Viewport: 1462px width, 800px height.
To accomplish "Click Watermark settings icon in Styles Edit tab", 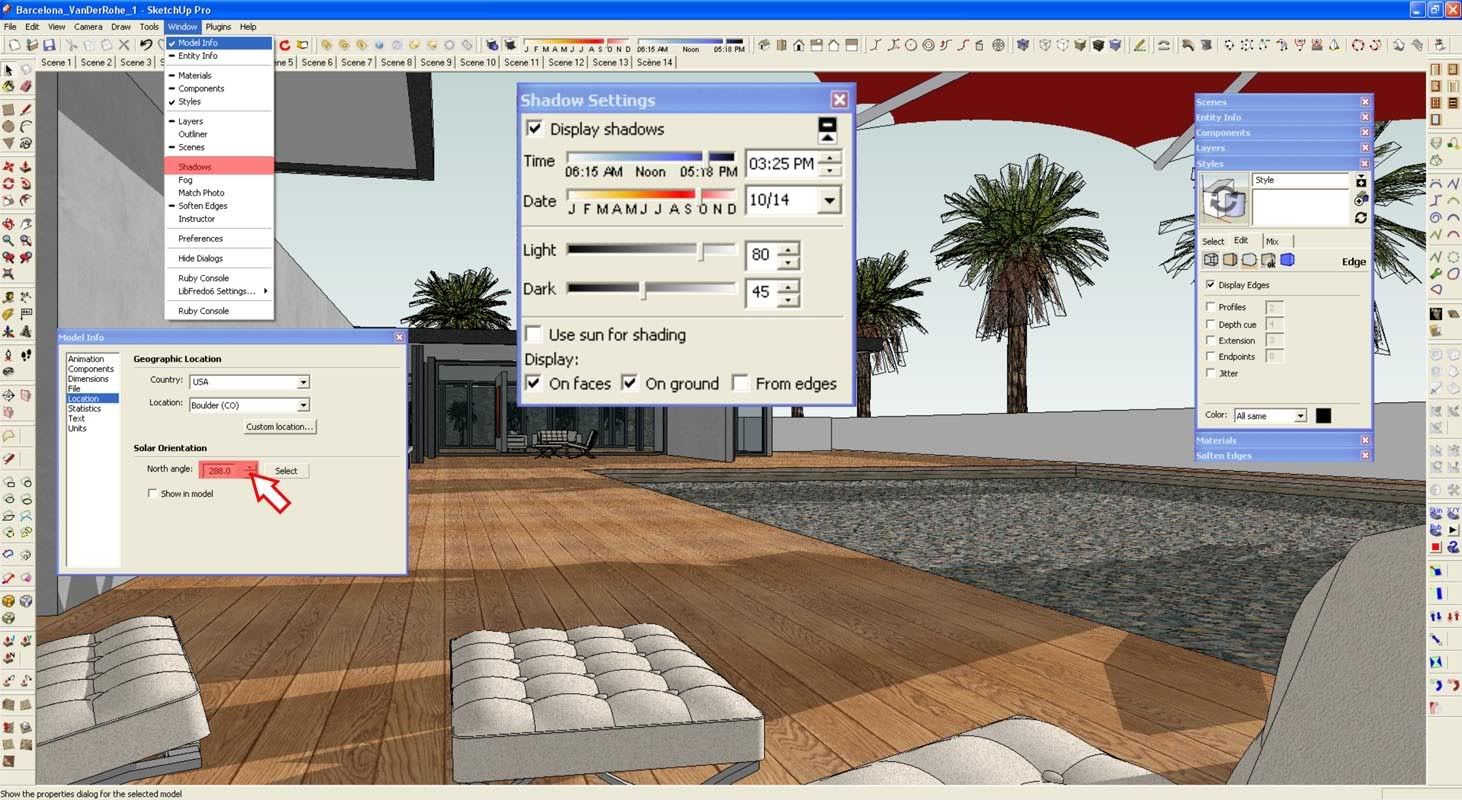I will click(1268, 260).
